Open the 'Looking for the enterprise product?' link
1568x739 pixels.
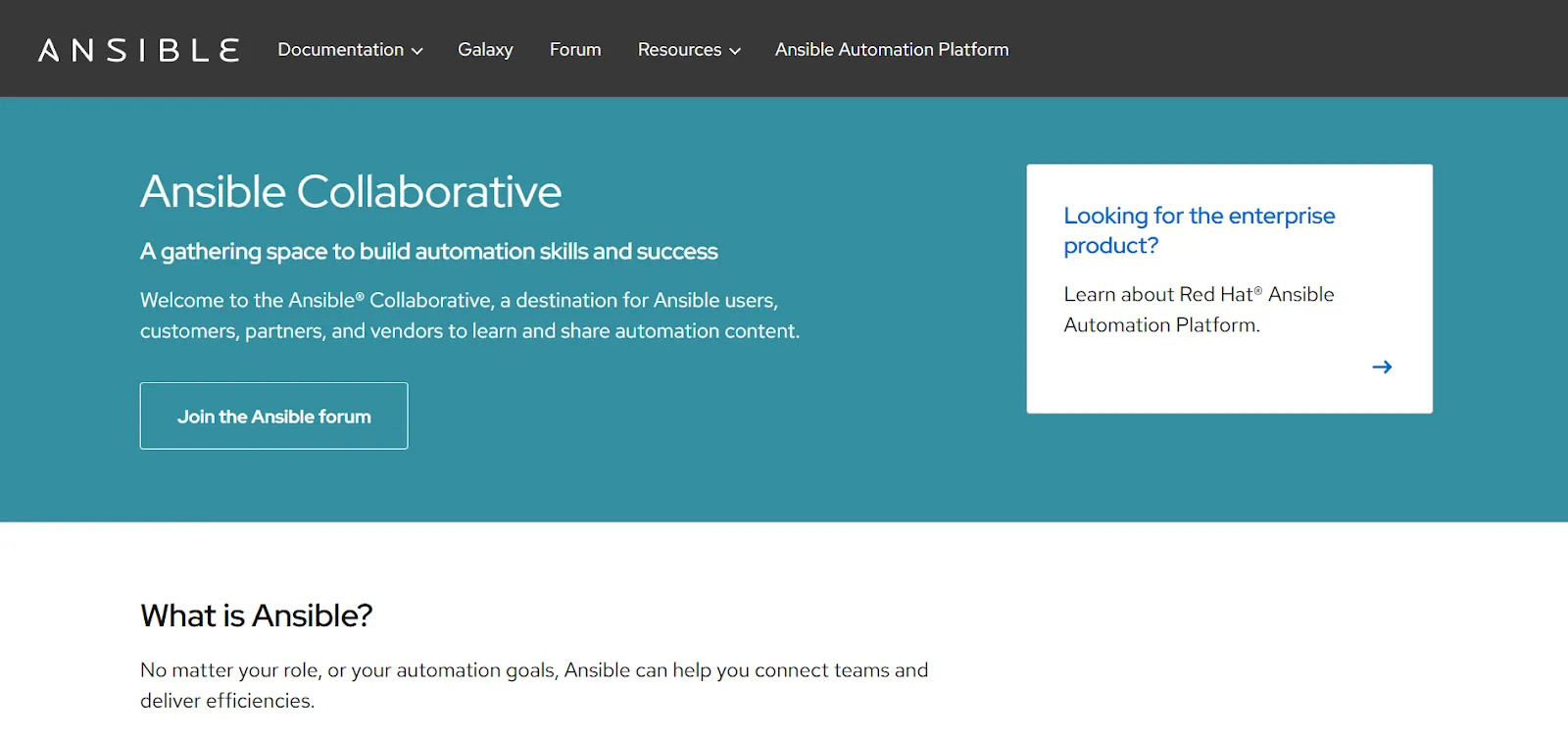[1199, 230]
